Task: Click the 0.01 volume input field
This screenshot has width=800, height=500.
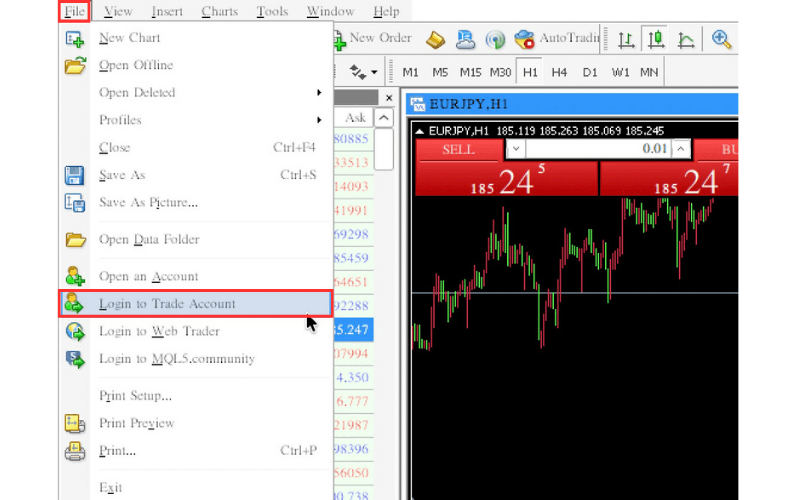Action: (598, 149)
